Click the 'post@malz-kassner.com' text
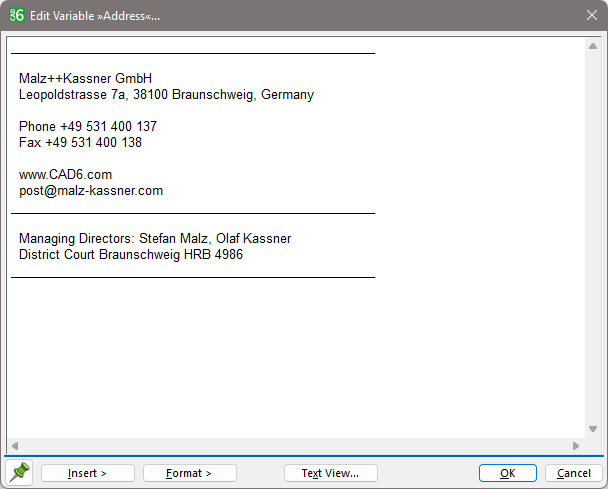 91,191
